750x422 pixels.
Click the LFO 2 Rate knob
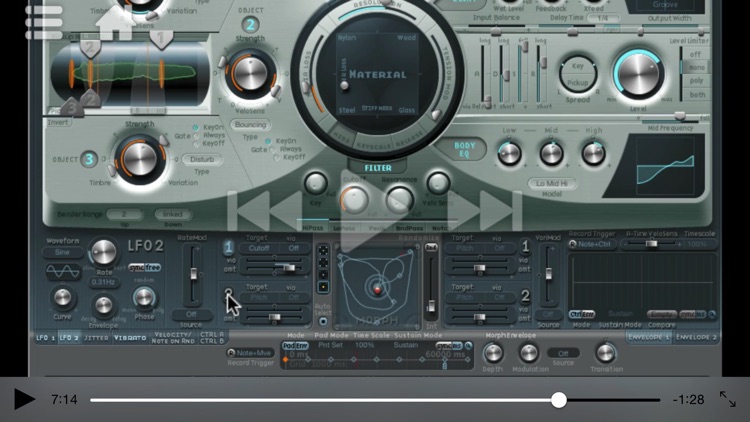(x=103, y=253)
